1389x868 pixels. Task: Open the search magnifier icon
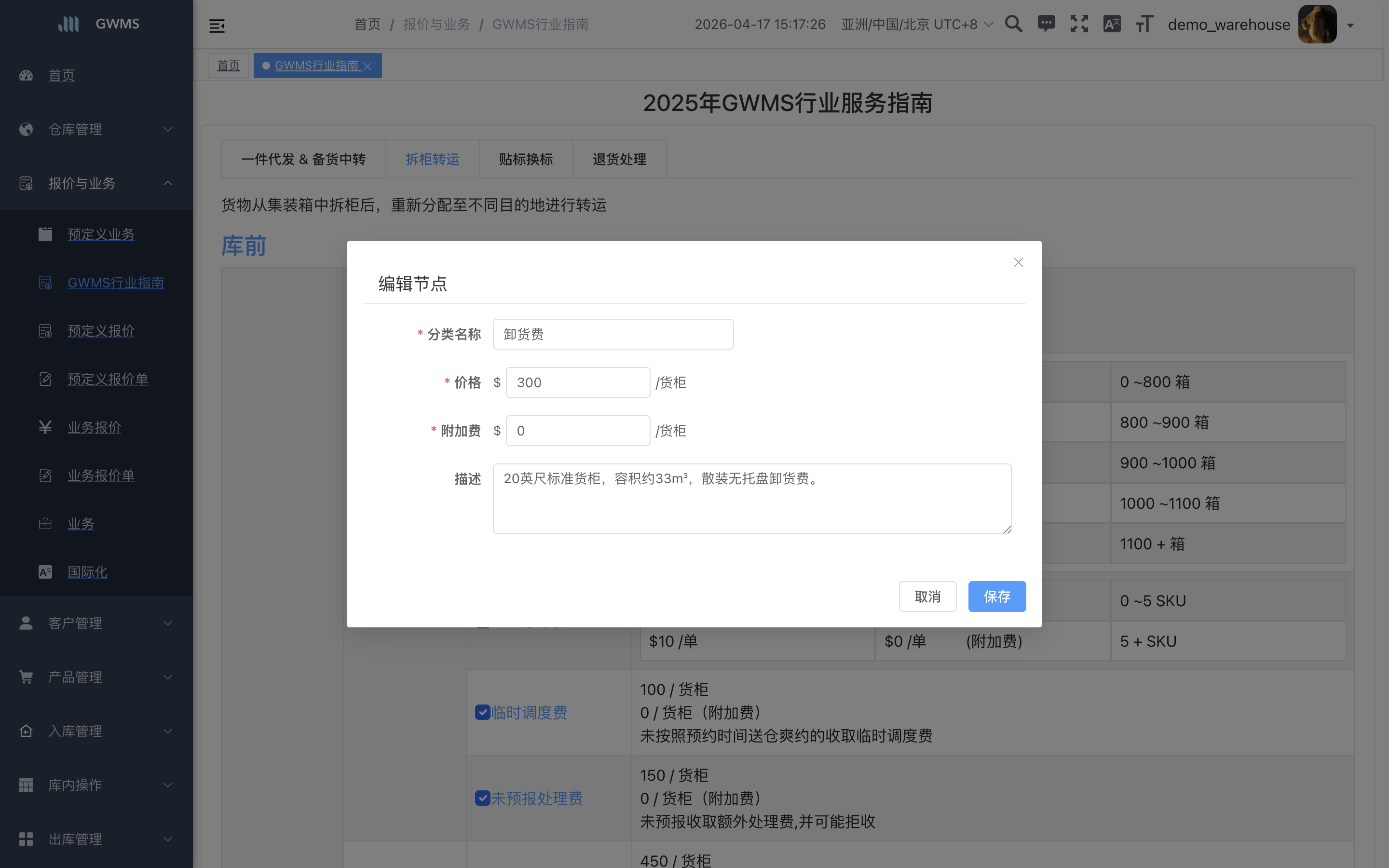coord(1014,24)
